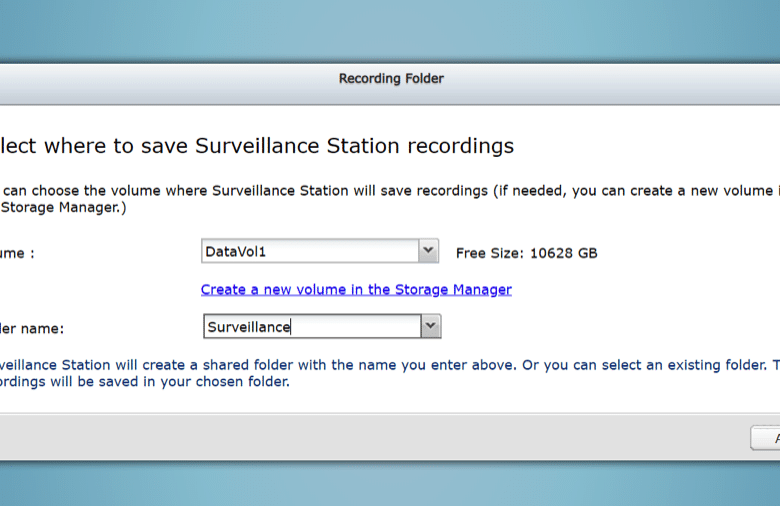The height and width of the screenshot is (507, 780).
Task: Select the DataVol1 volume combo box
Action: click(x=320, y=251)
